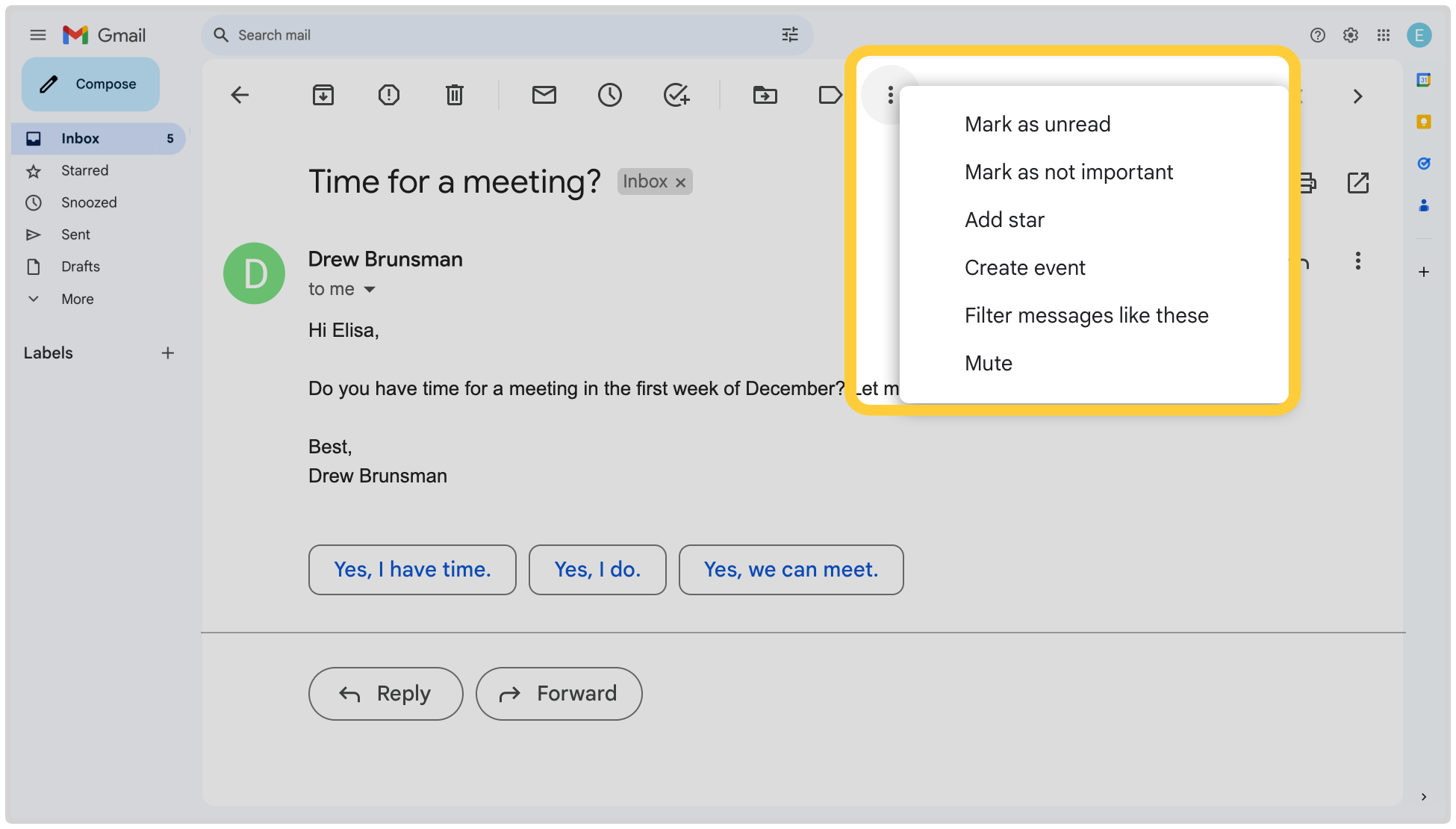Click the Move to folder icon

point(765,95)
